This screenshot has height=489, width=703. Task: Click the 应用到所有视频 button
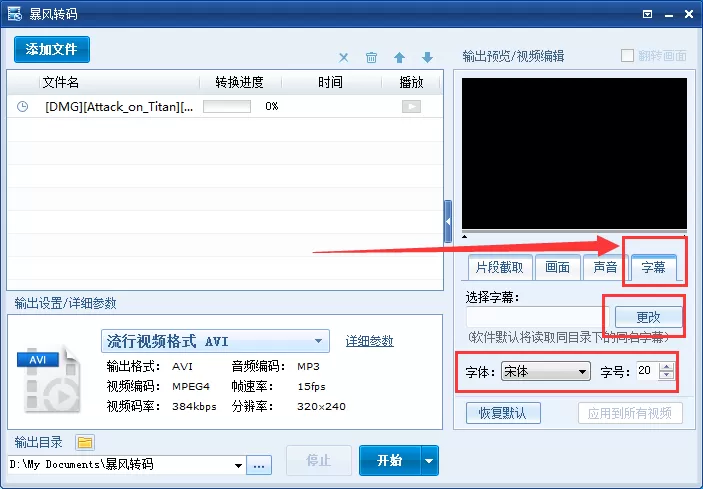point(630,413)
